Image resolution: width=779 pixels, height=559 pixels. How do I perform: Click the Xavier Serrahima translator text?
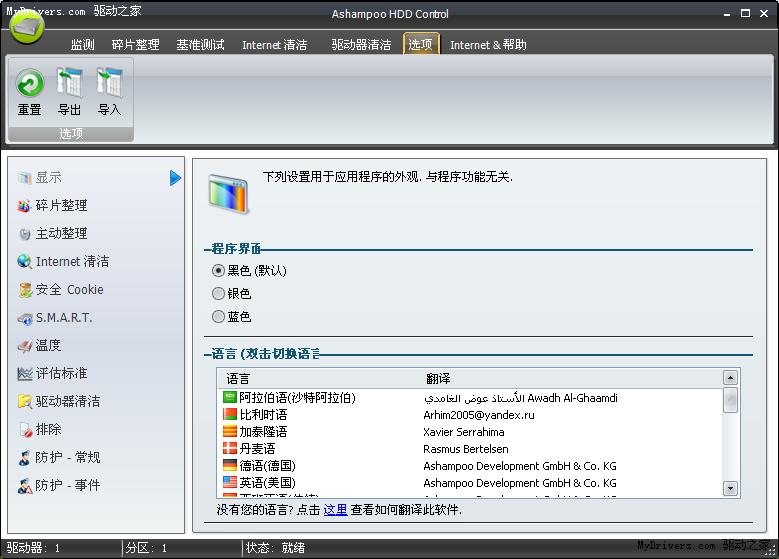tap(464, 432)
